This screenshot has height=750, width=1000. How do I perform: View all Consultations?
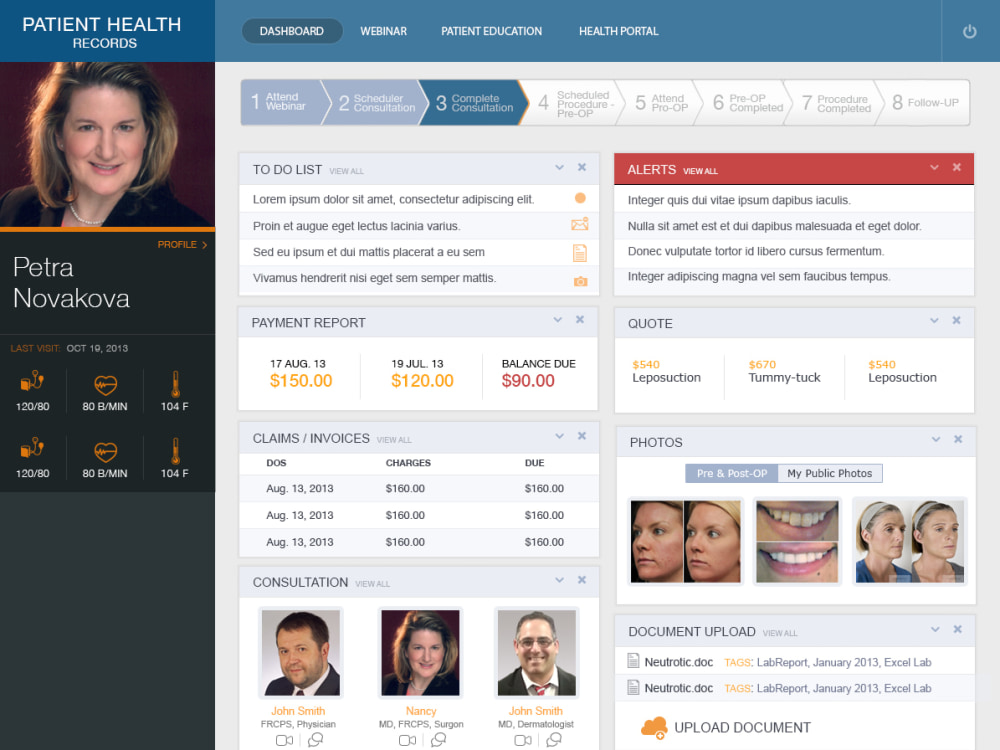point(372,584)
